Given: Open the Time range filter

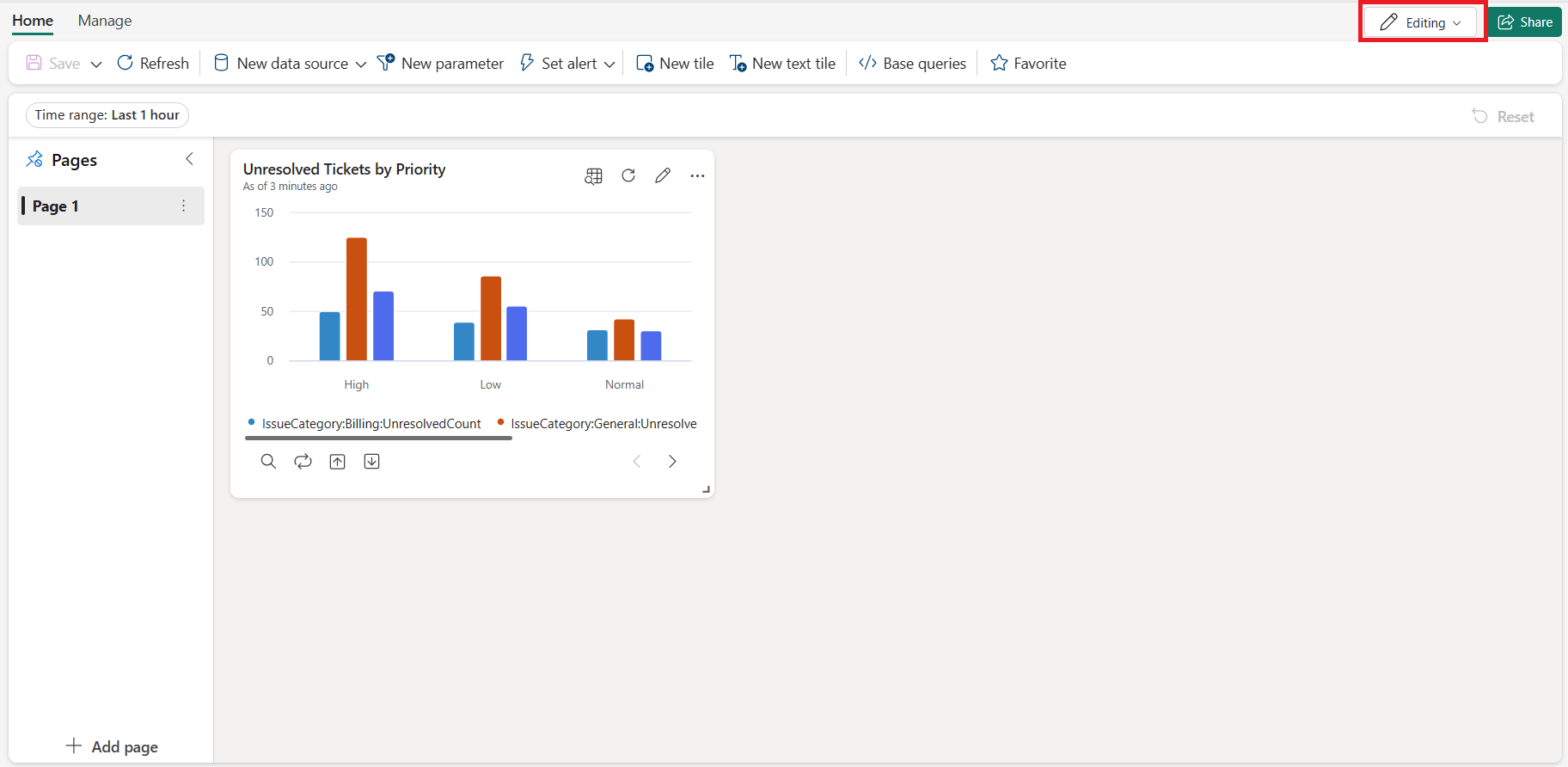Looking at the screenshot, I should pos(107,115).
